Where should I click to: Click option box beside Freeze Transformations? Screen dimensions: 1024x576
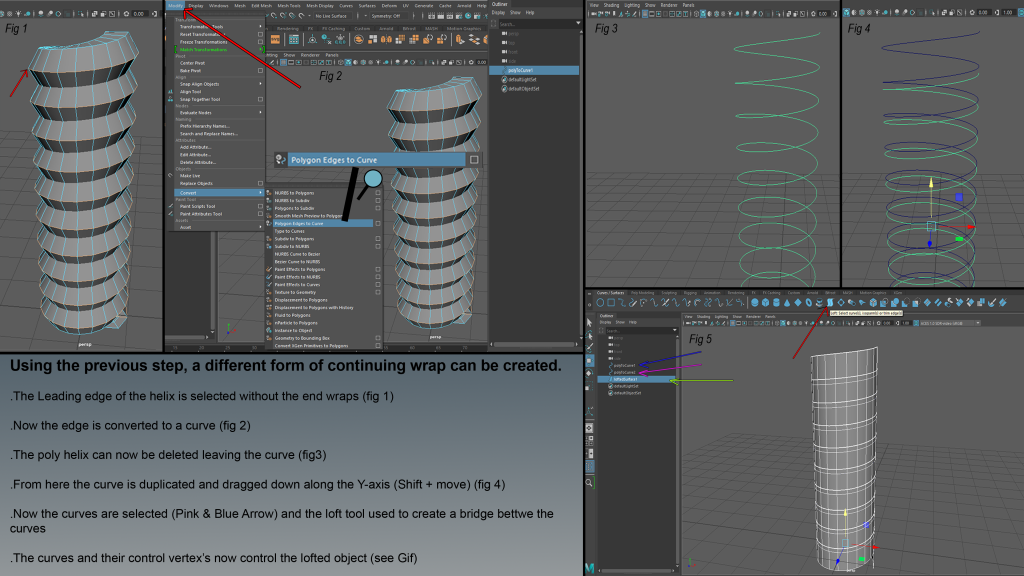(x=260, y=41)
